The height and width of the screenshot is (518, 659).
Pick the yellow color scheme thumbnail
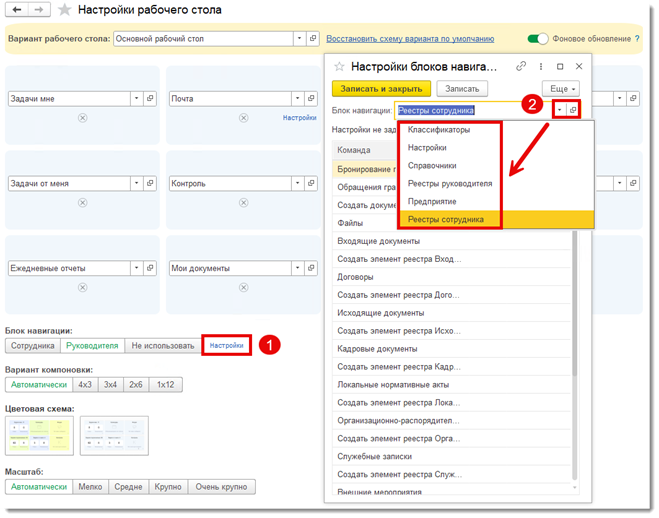(39, 435)
